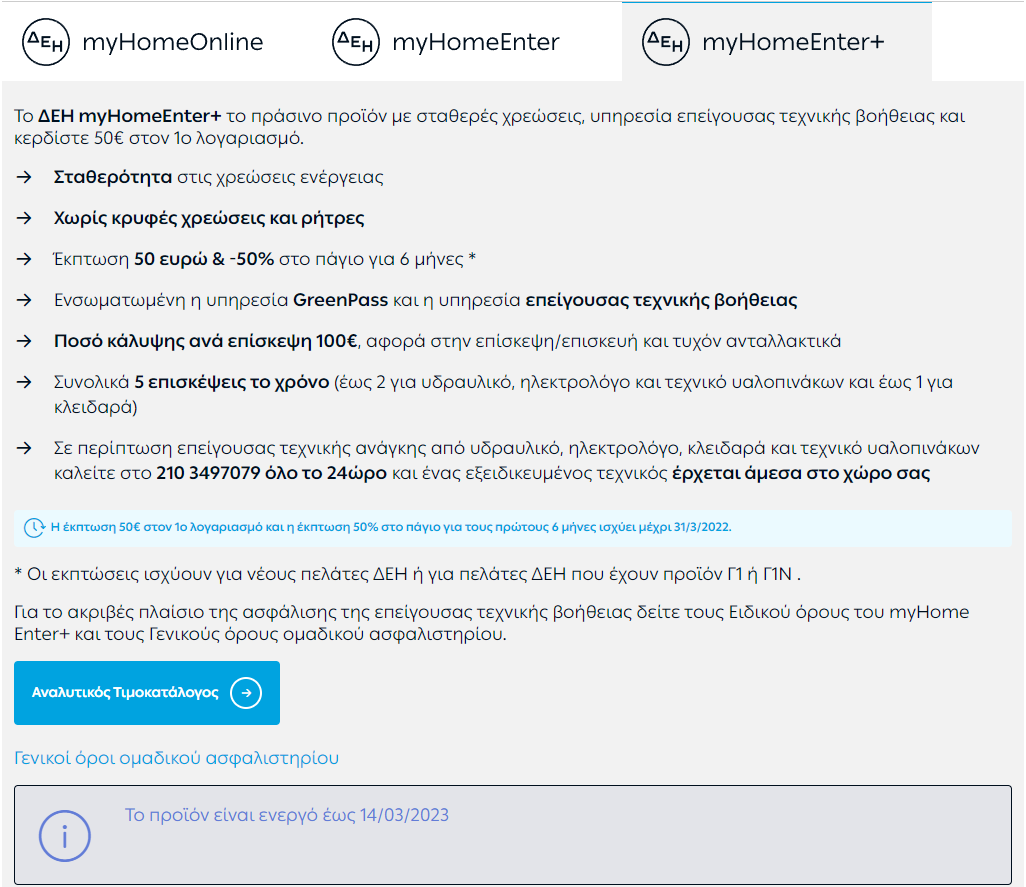Click the bold '5 επισκέψεις το χρόνο' text
Screen dimensions: 1026x887
tap(232, 383)
